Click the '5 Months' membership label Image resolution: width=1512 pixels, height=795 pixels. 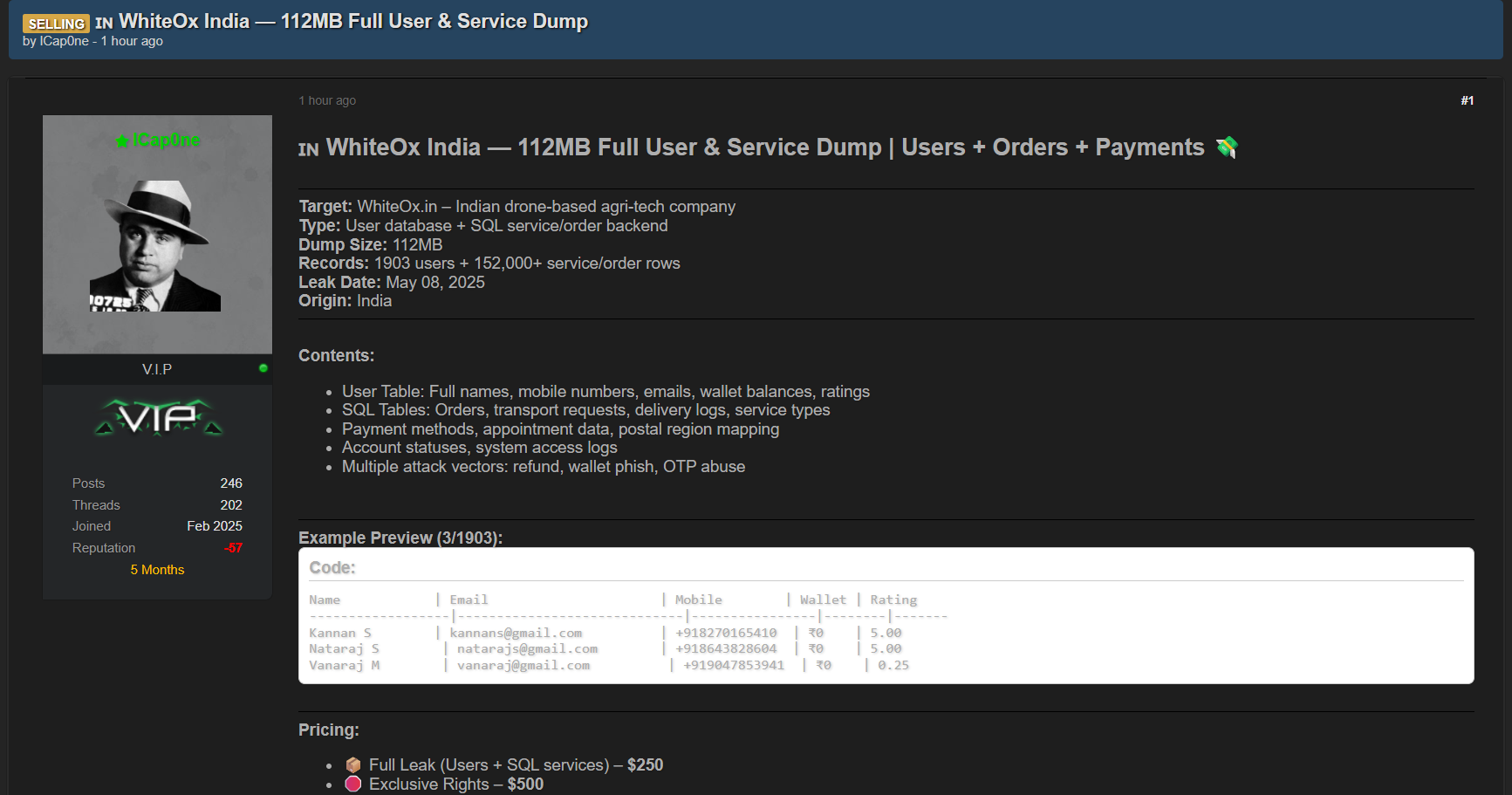157,570
